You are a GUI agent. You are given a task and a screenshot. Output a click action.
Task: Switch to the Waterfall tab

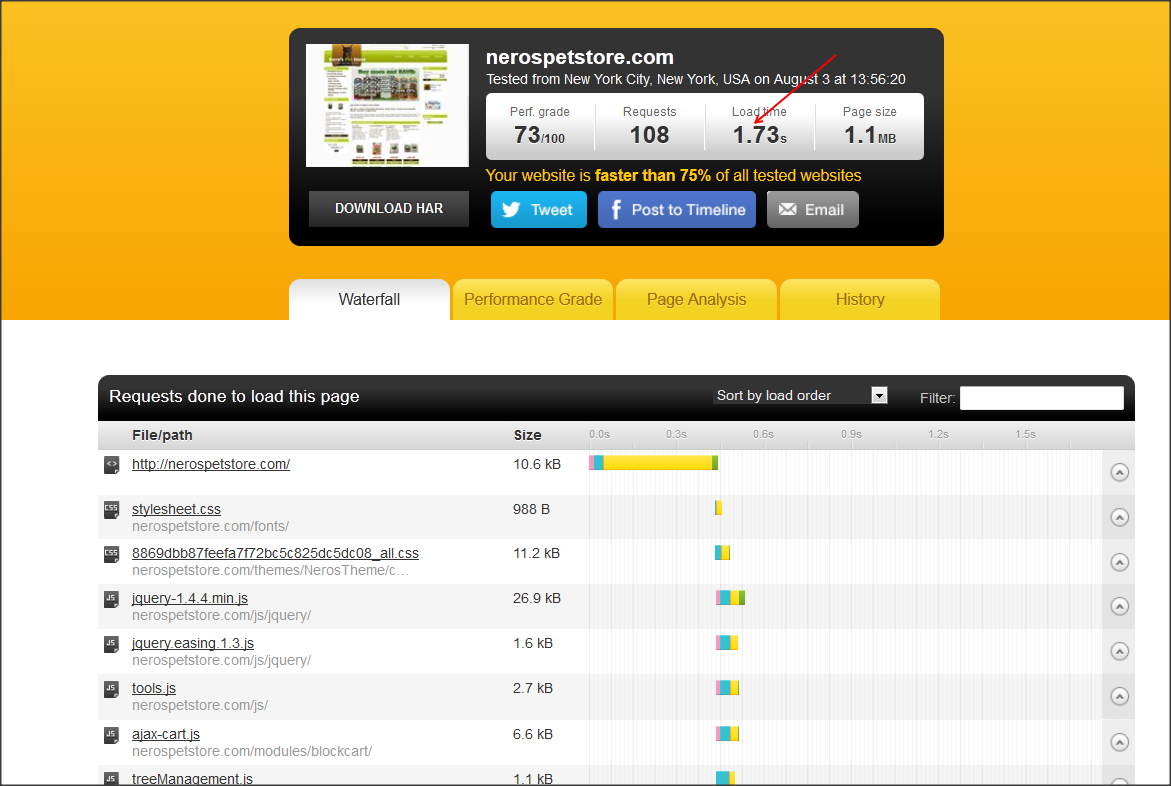tap(369, 300)
